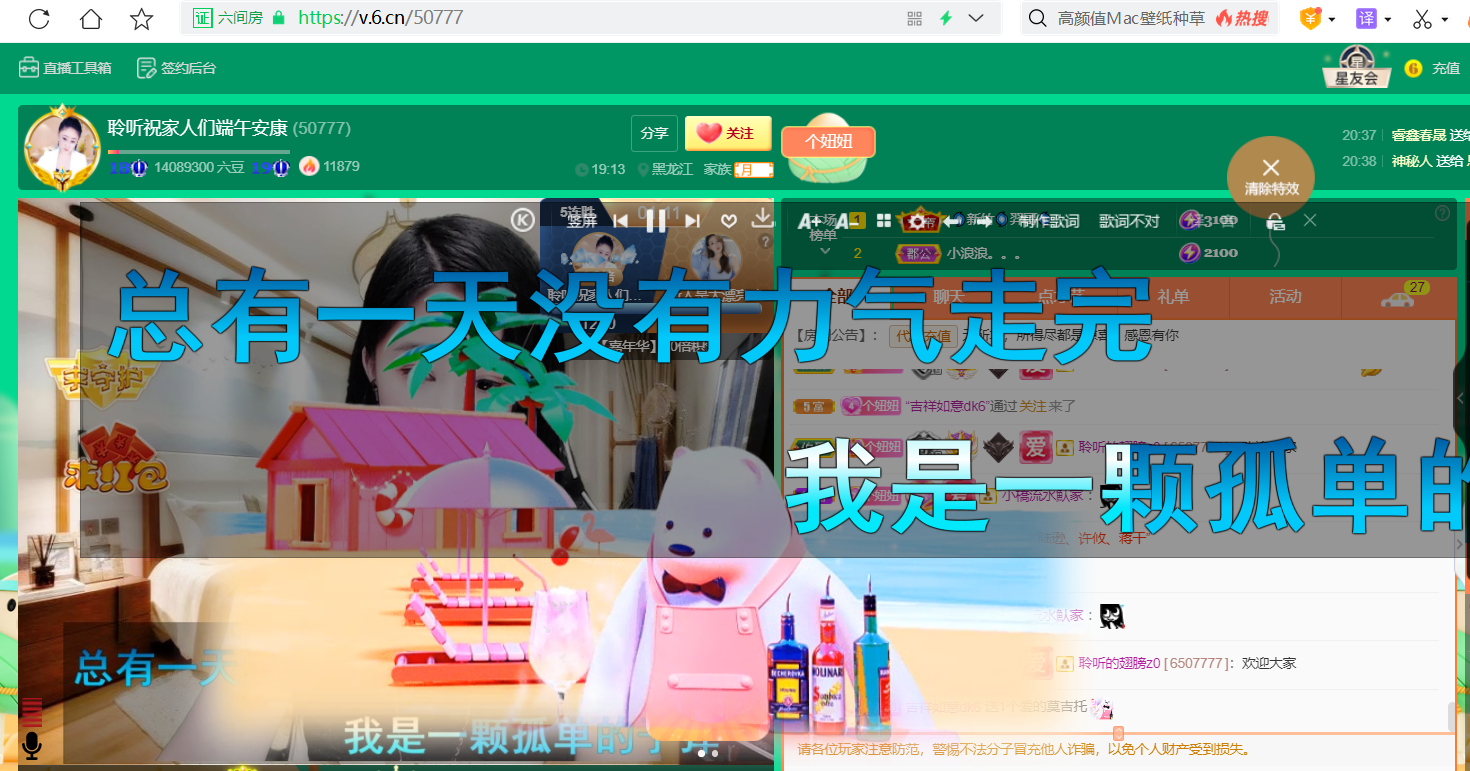Focus the search box showing 高颜值Mac壁纸种草
The image size is (1470, 771).
click(1131, 18)
